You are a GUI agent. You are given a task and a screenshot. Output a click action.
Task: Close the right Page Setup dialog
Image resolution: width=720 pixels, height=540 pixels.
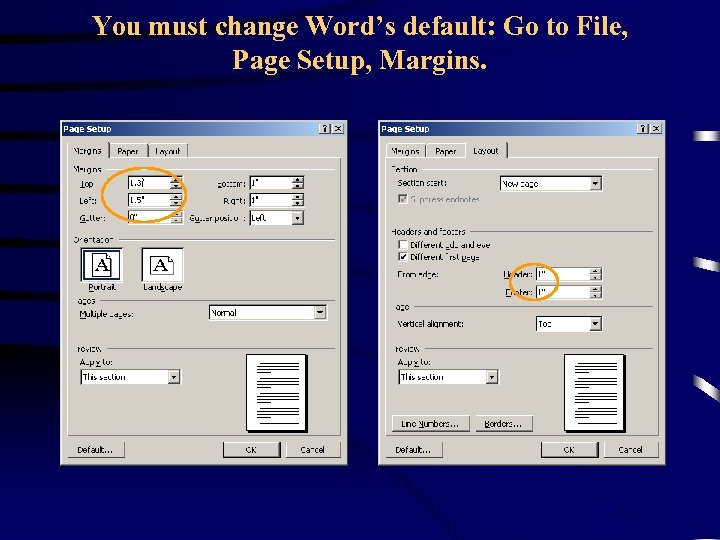pyautogui.click(x=656, y=129)
